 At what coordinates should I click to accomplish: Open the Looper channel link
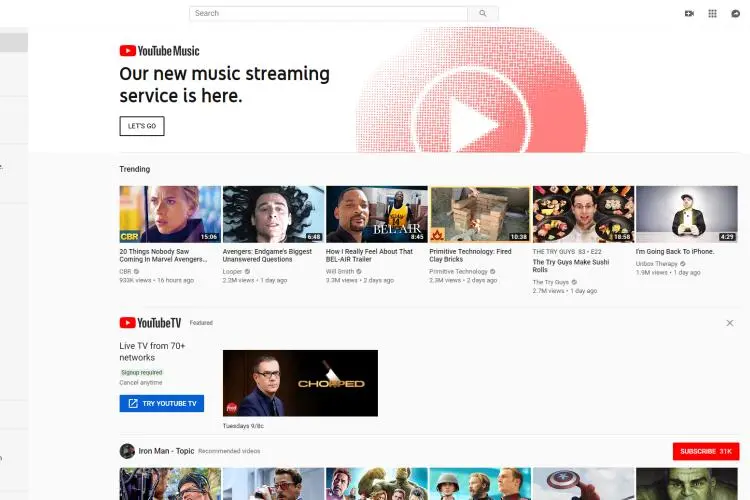tap(232, 271)
